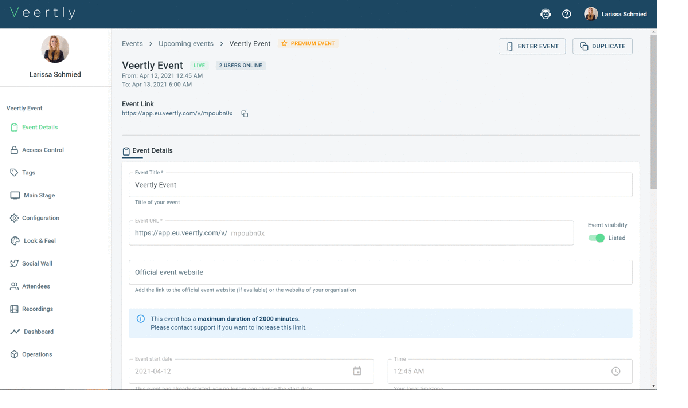Click the Official event website field

381,272
